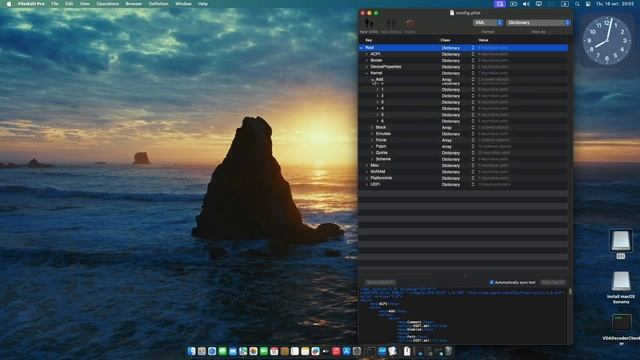The height and width of the screenshot is (360, 640).
Task: Open Photos from the Dock
Action: pyautogui.click(x=253, y=351)
